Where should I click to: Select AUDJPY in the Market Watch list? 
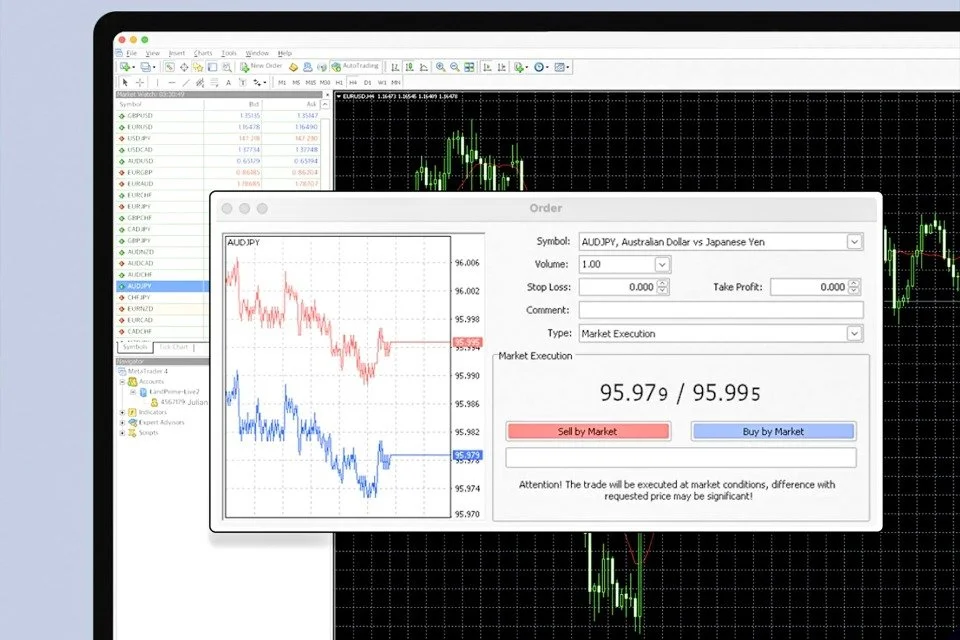140,285
